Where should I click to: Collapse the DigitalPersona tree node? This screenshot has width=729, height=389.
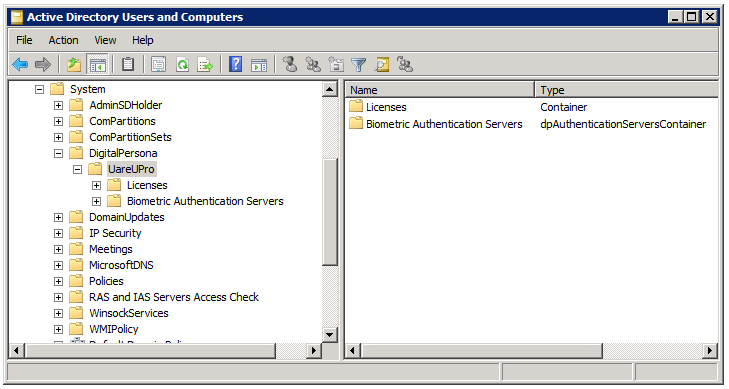(58, 153)
